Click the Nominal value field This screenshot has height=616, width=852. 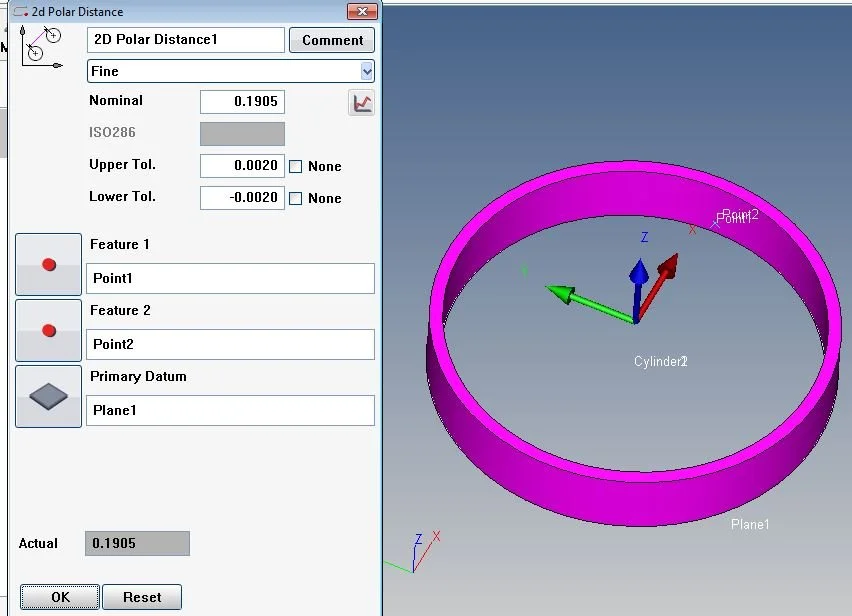(242, 101)
